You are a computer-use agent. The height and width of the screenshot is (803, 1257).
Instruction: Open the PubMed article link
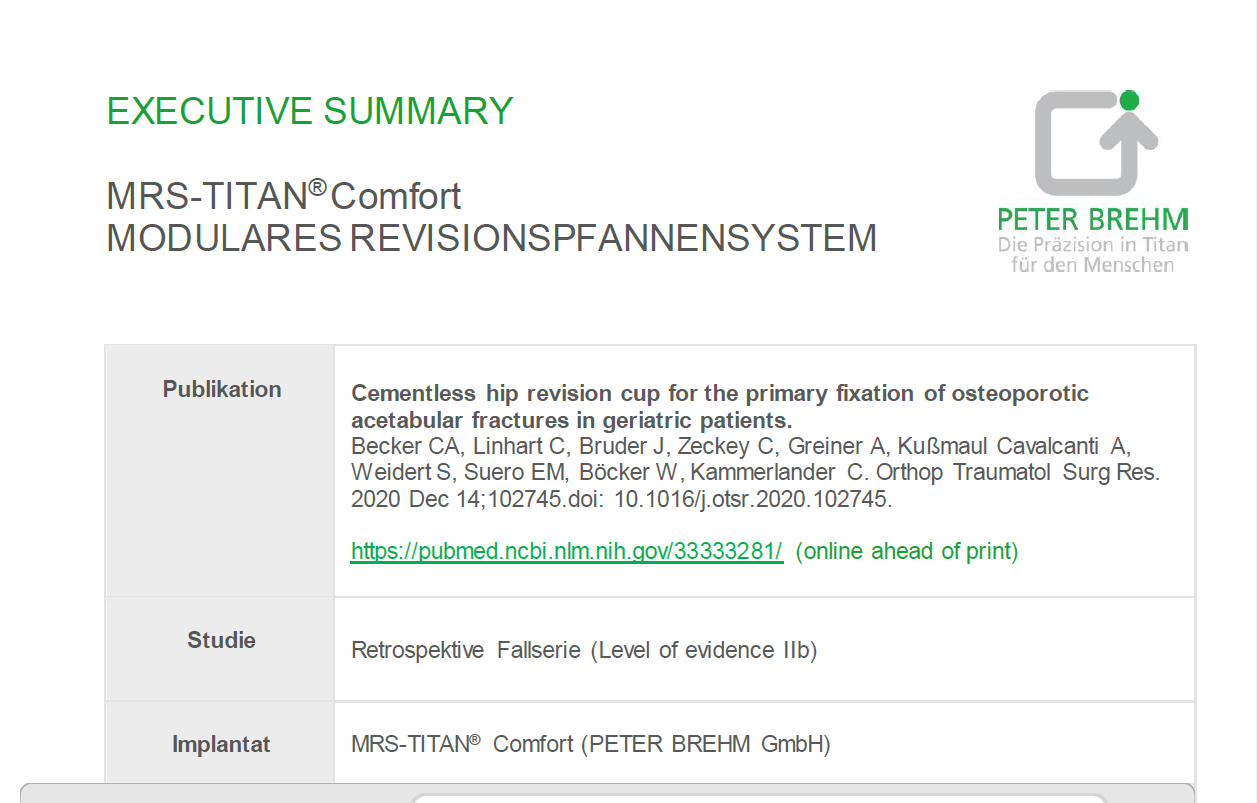(x=566, y=551)
